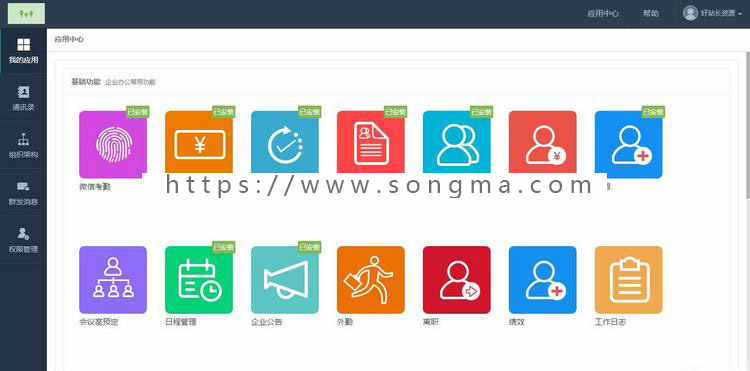
Task: Open the 微信考勤 fingerprint app tile
Action: (x=113, y=144)
